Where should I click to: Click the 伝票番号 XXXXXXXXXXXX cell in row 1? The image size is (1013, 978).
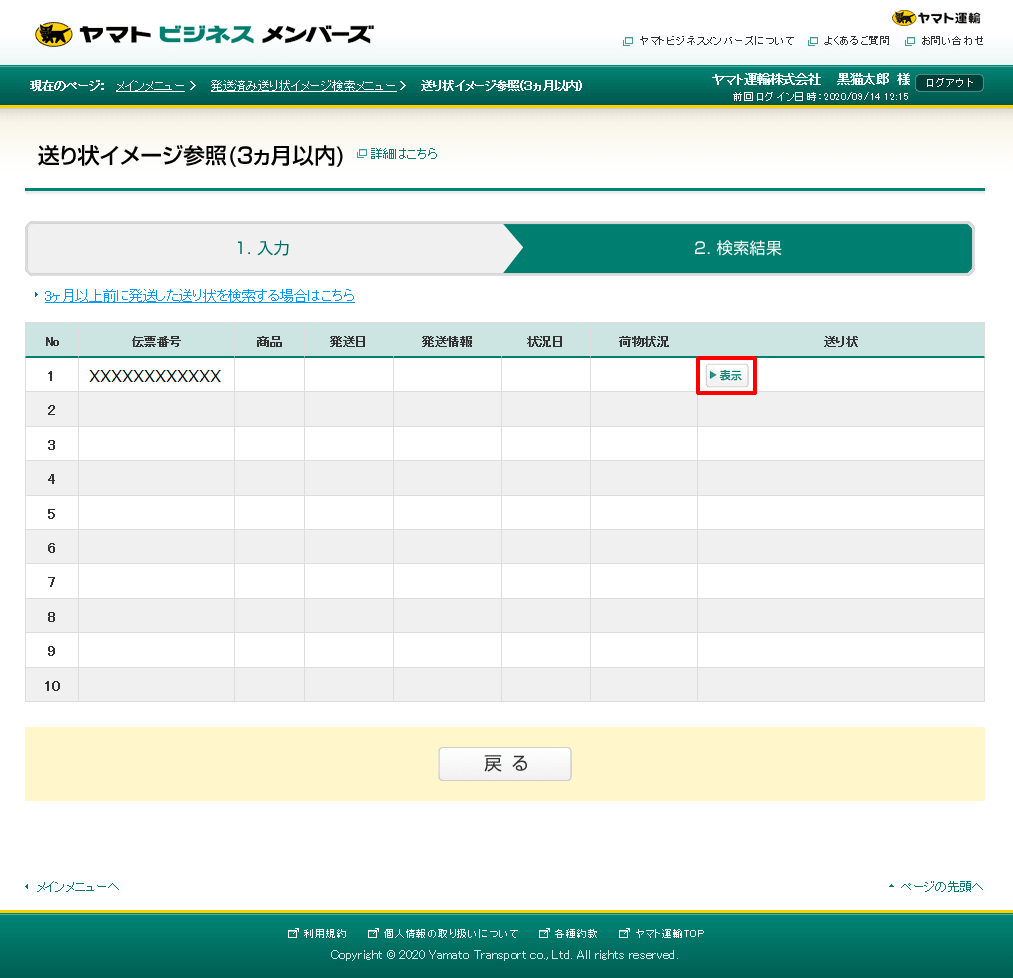click(x=155, y=375)
